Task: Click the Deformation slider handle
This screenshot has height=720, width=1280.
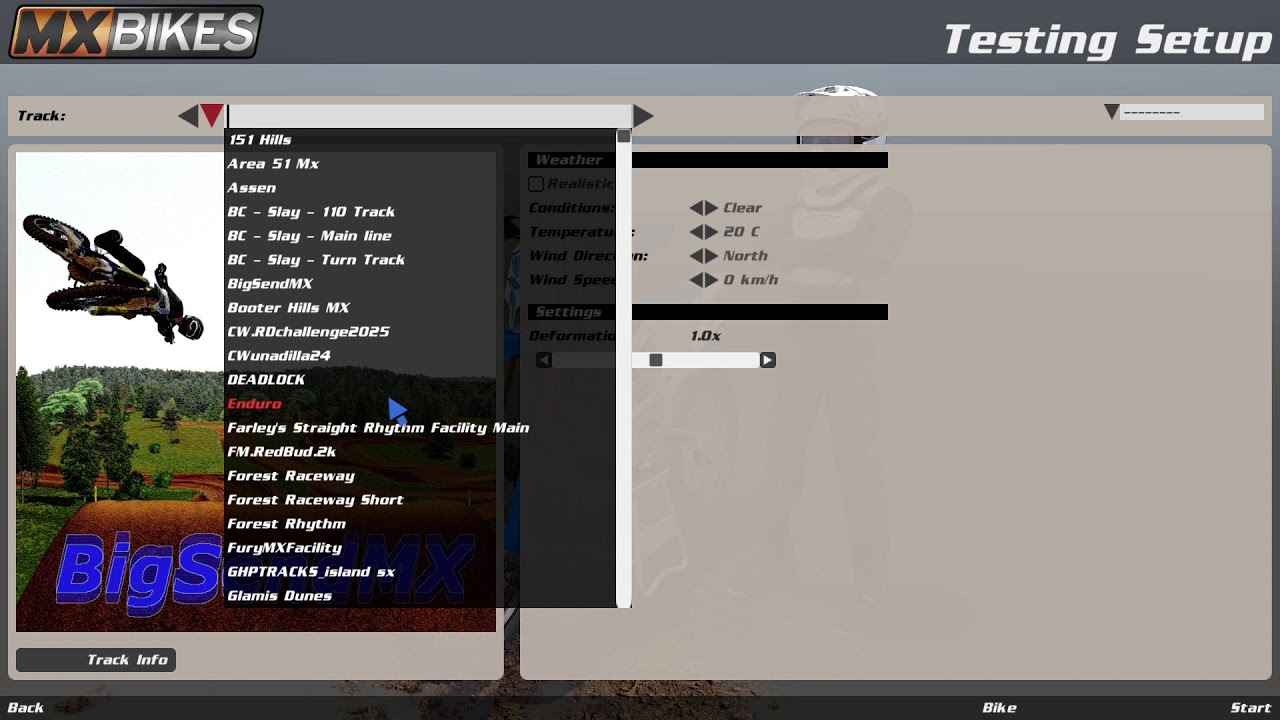Action: (655, 360)
